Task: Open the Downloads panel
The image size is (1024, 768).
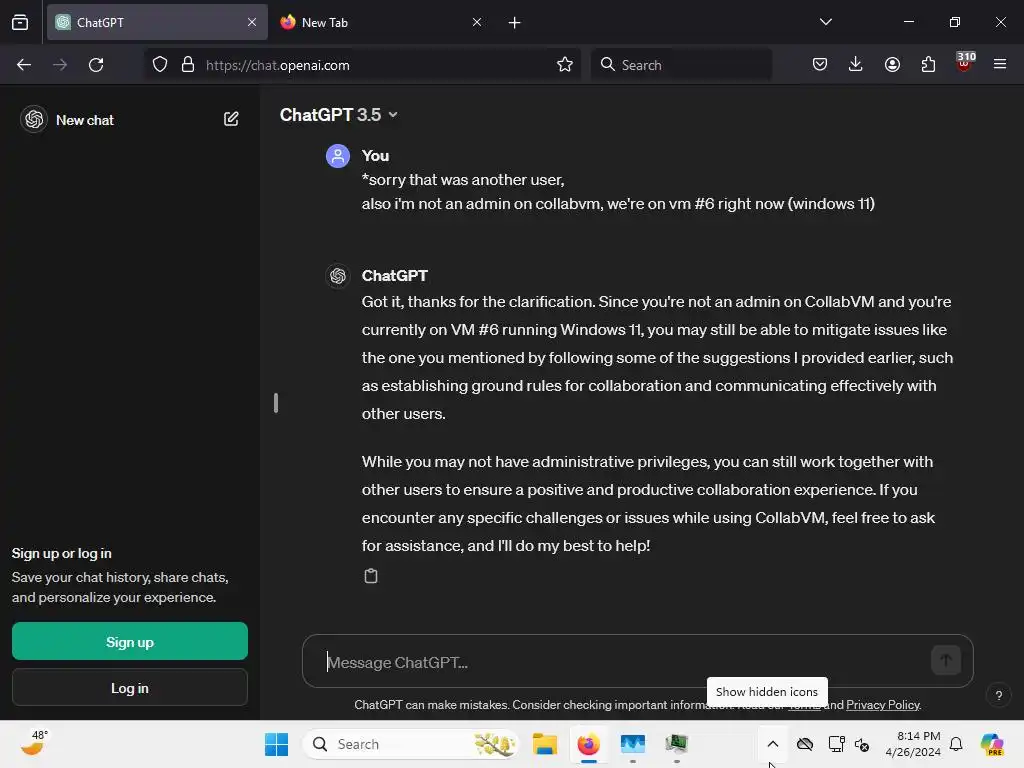Action: (856, 64)
